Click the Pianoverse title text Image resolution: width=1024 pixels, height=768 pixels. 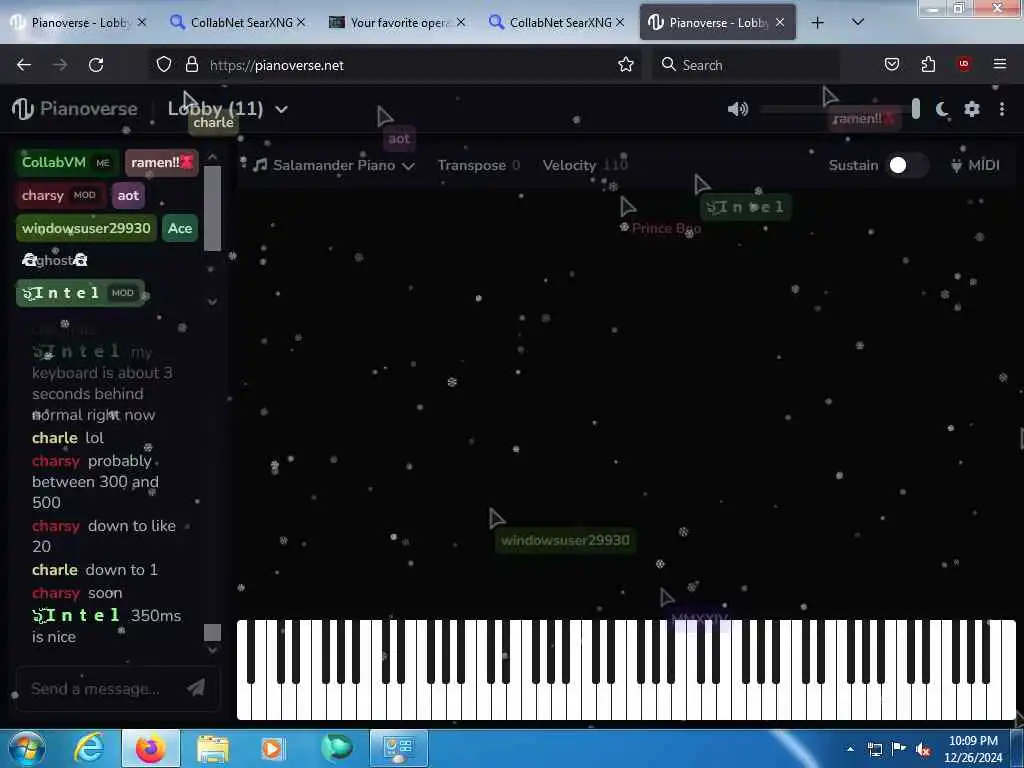[x=89, y=109]
